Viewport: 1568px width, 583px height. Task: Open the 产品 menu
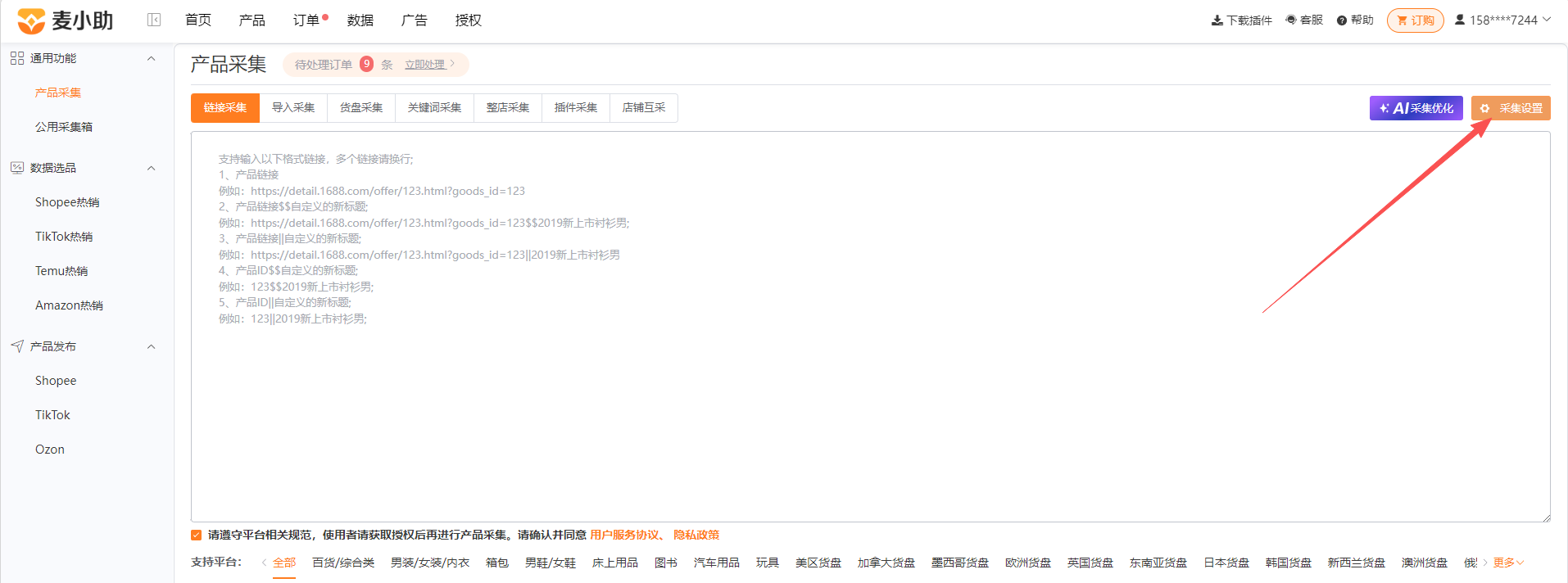252,20
